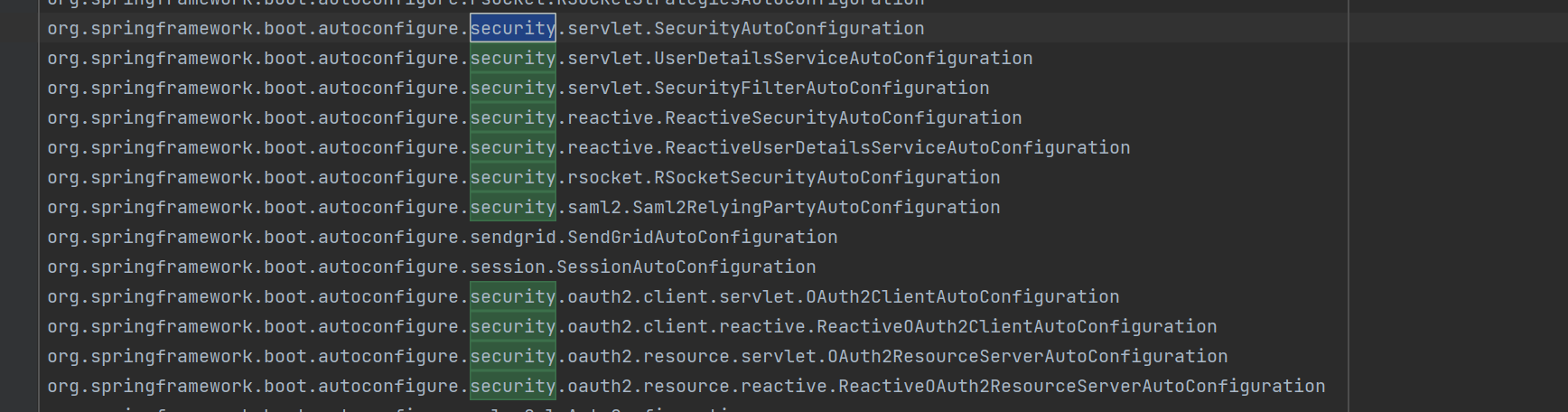The height and width of the screenshot is (412, 1568).
Task: Click the UserDetailsServiceAutoConfiguration text
Action: click(x=844, y=59)
